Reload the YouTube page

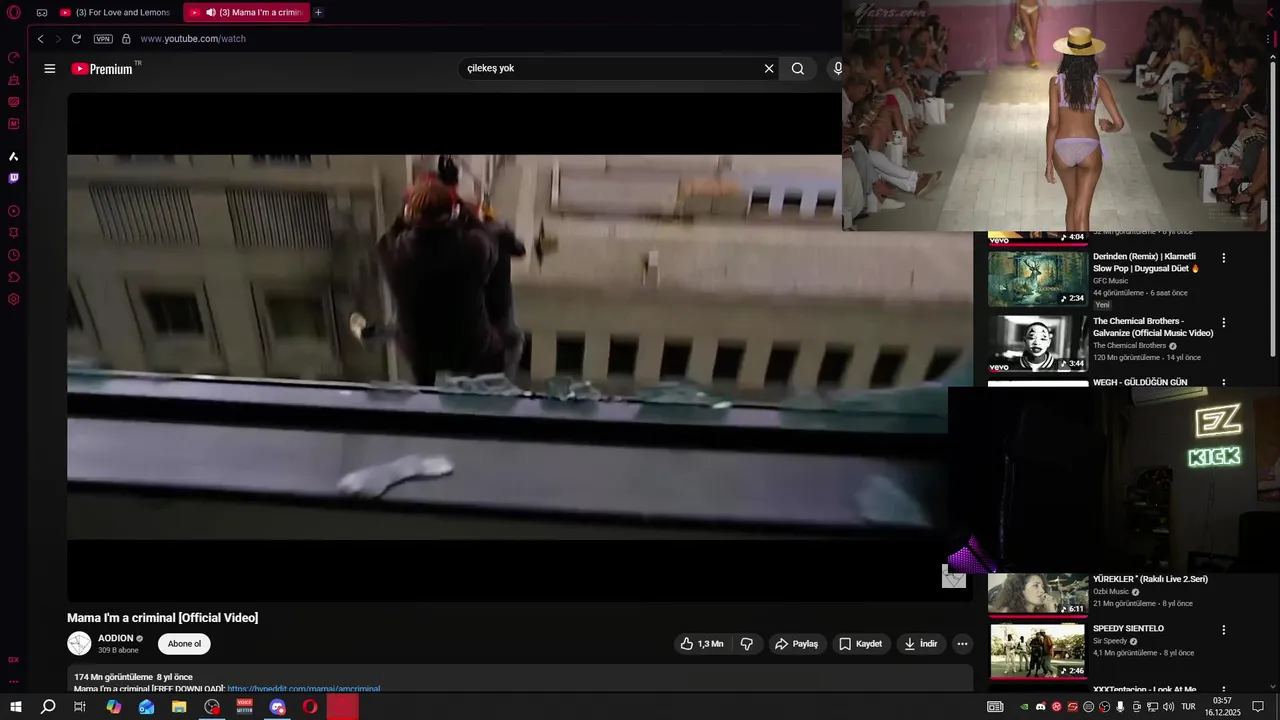[76, 39]
